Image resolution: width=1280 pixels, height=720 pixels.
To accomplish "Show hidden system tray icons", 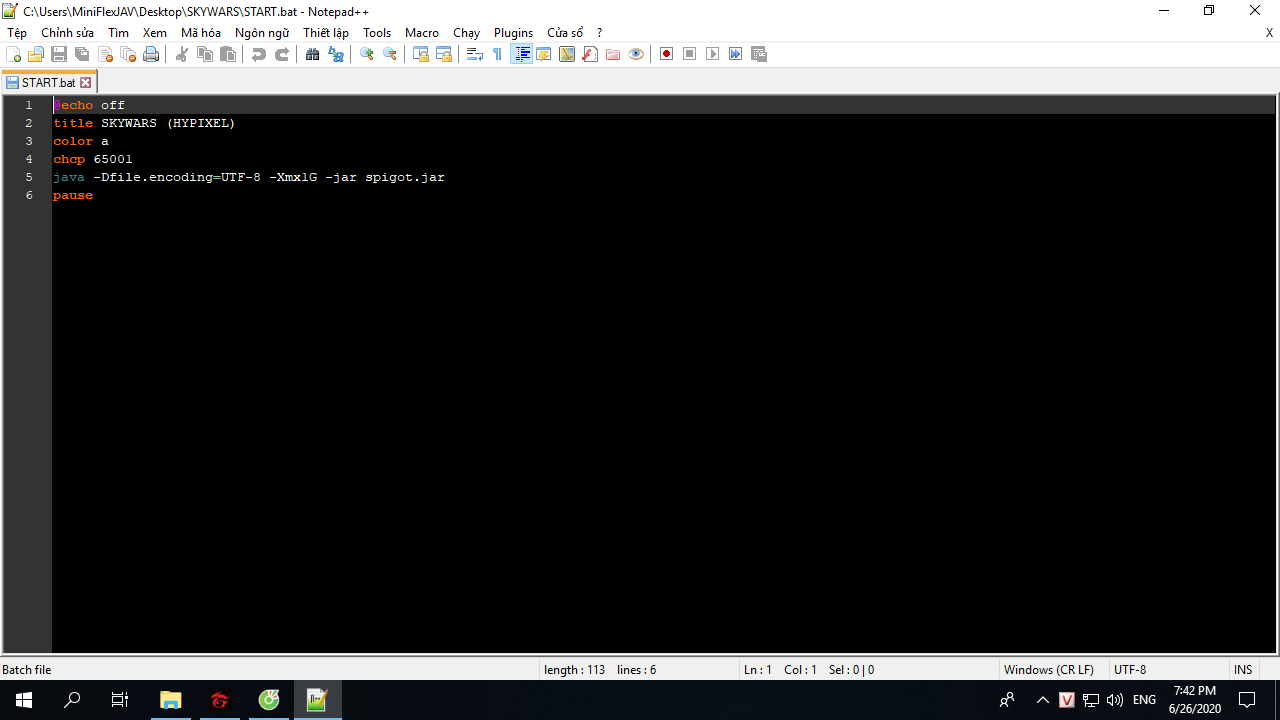I will 1043,700.
